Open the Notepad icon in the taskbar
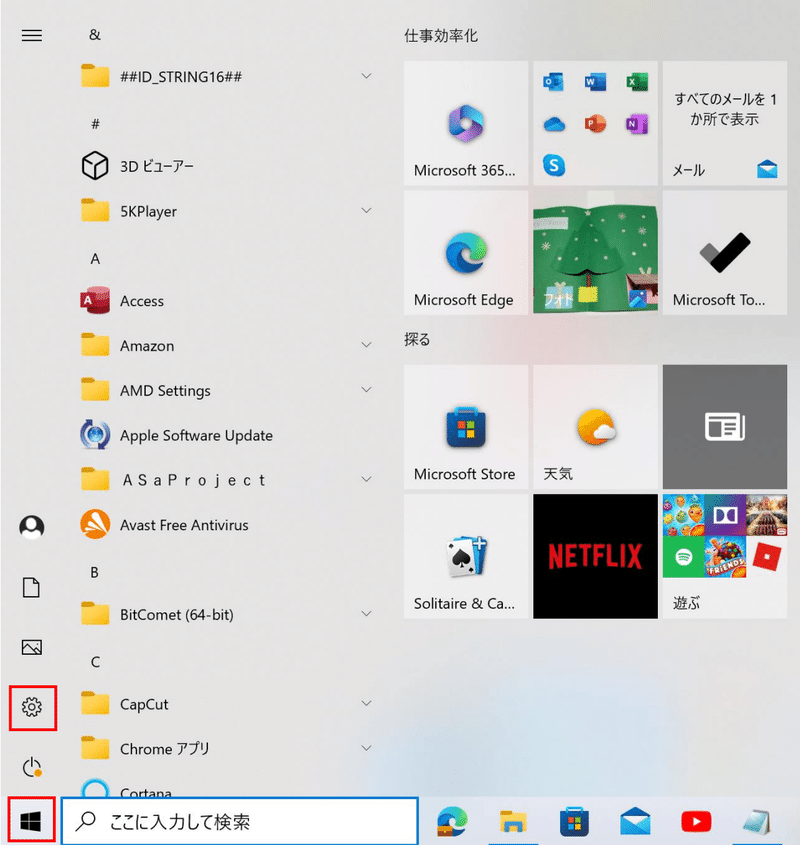The width and height of the screenshot is (800, 845). (x=757, y=822)
